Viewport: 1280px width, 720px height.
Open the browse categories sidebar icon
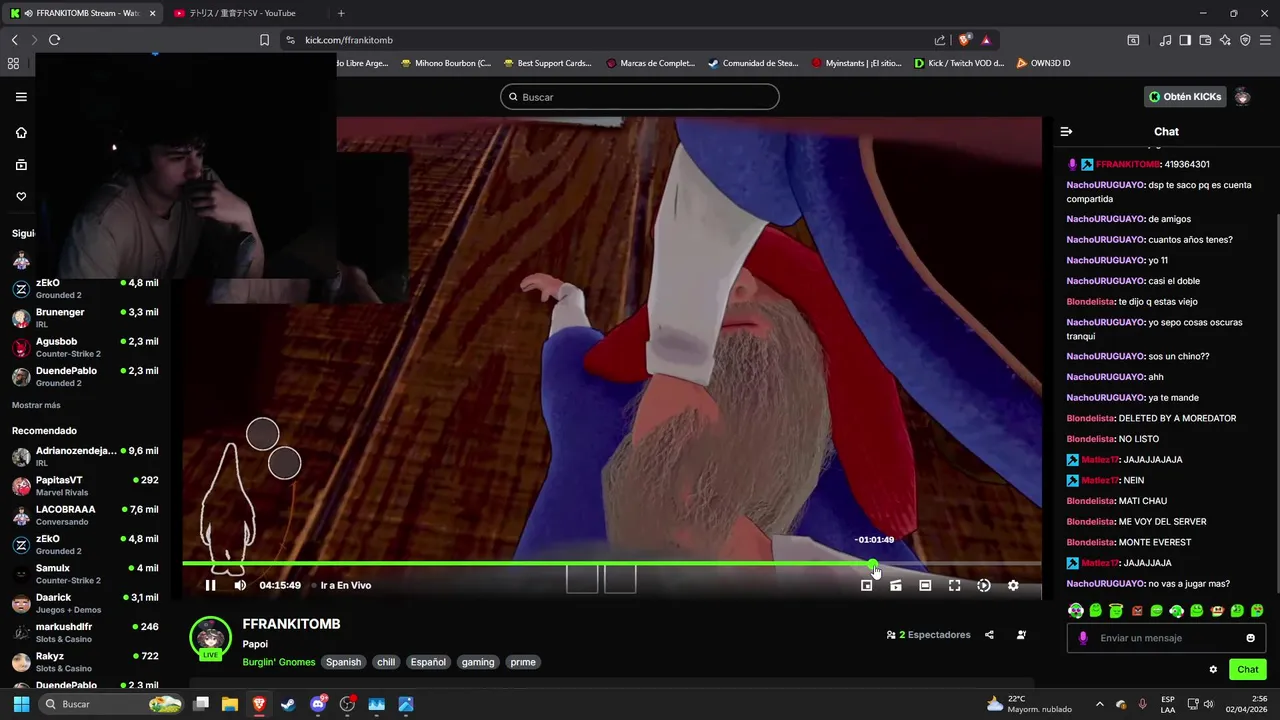point(21,164)
